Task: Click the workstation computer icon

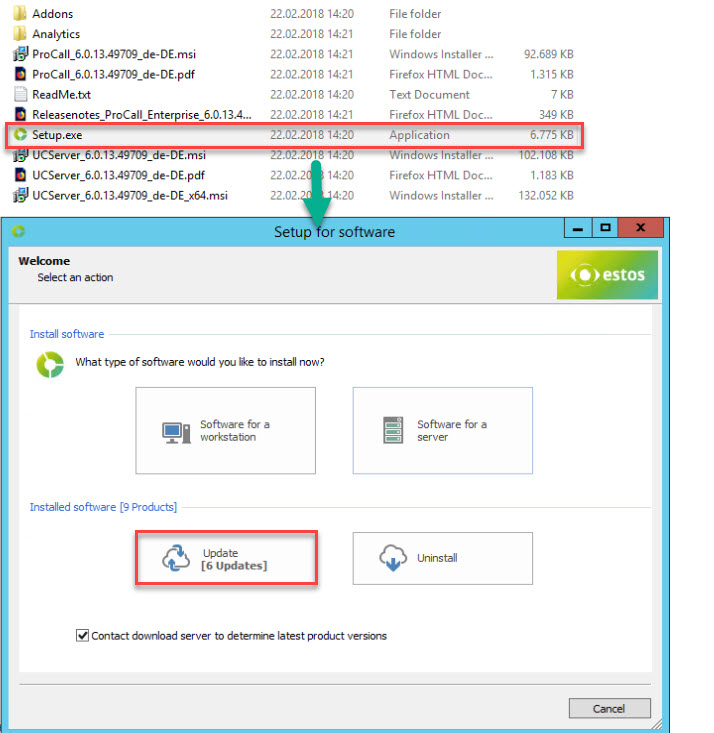Action: (176, 432)
